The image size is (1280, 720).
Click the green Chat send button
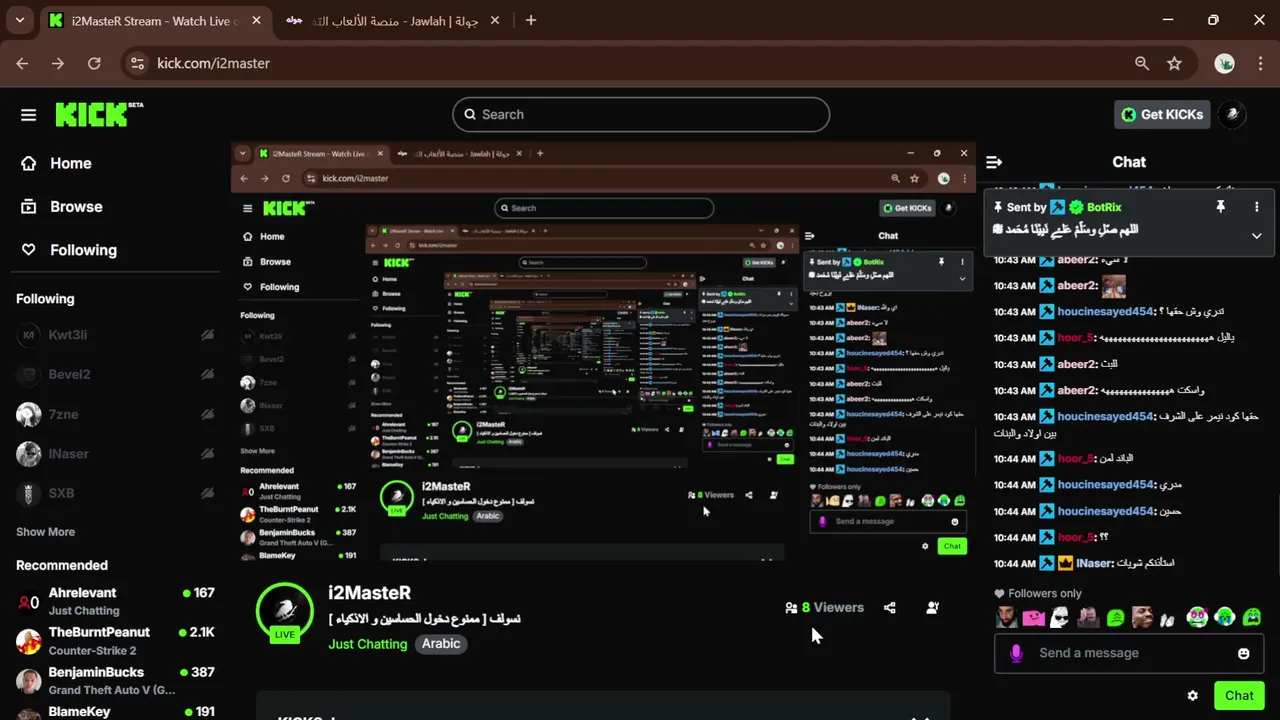click(1239, 696)
